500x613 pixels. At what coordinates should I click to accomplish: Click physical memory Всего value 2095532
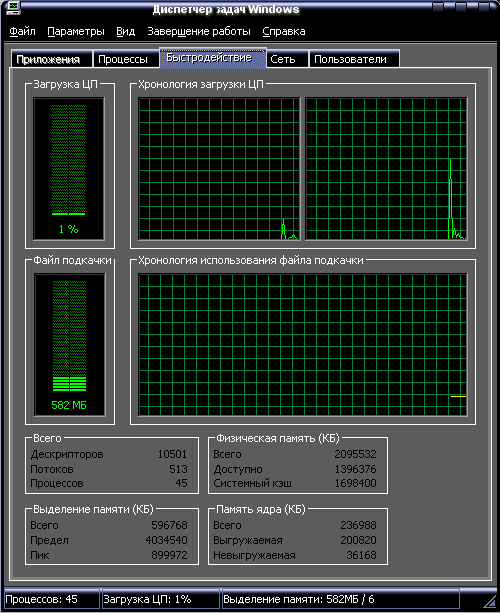[355, 454]
